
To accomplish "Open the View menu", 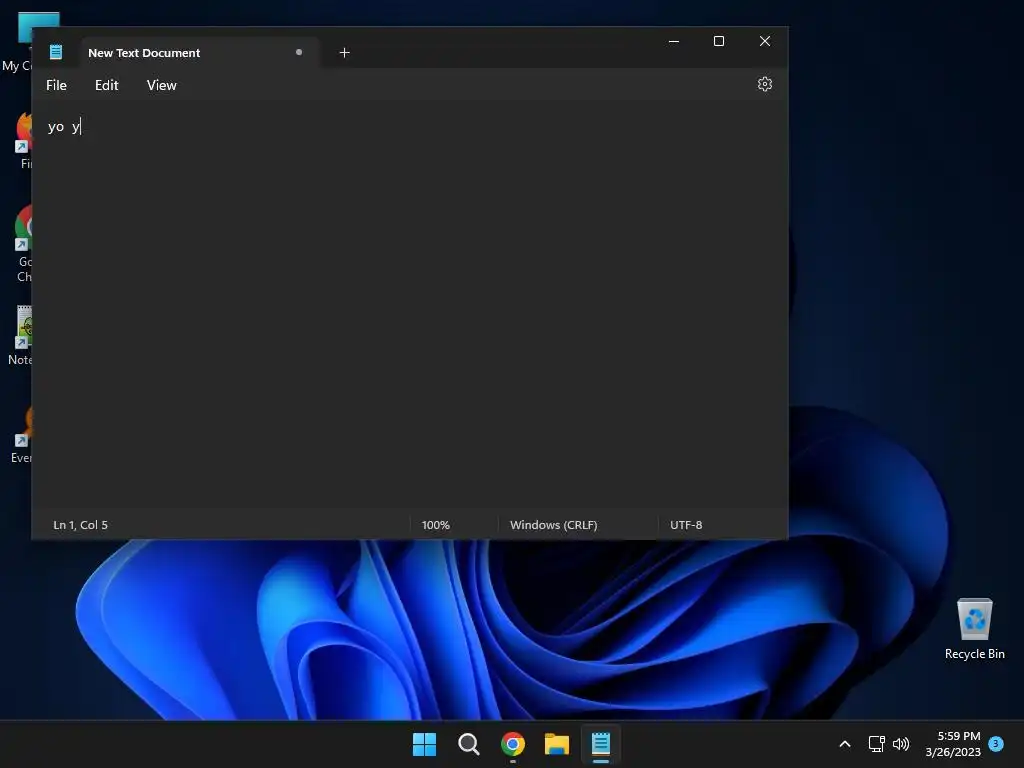I will click(161, 86).
